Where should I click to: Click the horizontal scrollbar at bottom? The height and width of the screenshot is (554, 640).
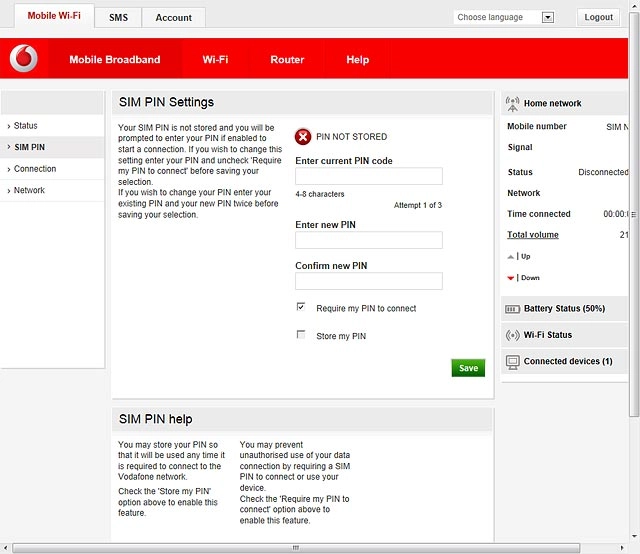pos(296,547)
